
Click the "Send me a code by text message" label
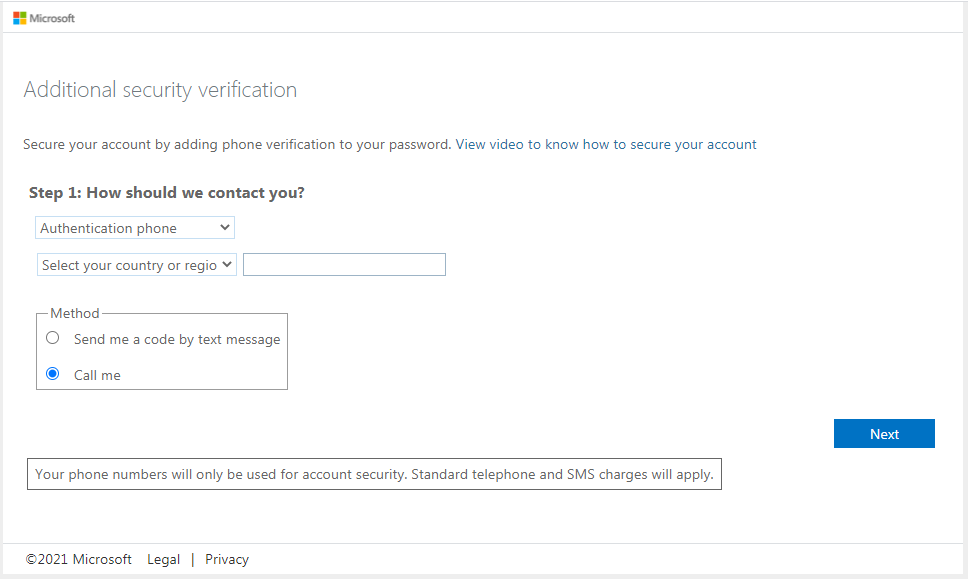click(x=177, y=339)
